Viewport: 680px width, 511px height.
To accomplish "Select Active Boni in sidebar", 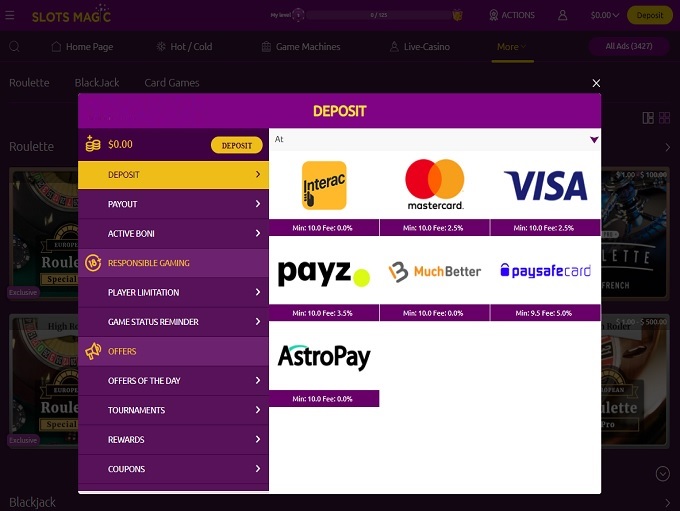I will 173,233.
